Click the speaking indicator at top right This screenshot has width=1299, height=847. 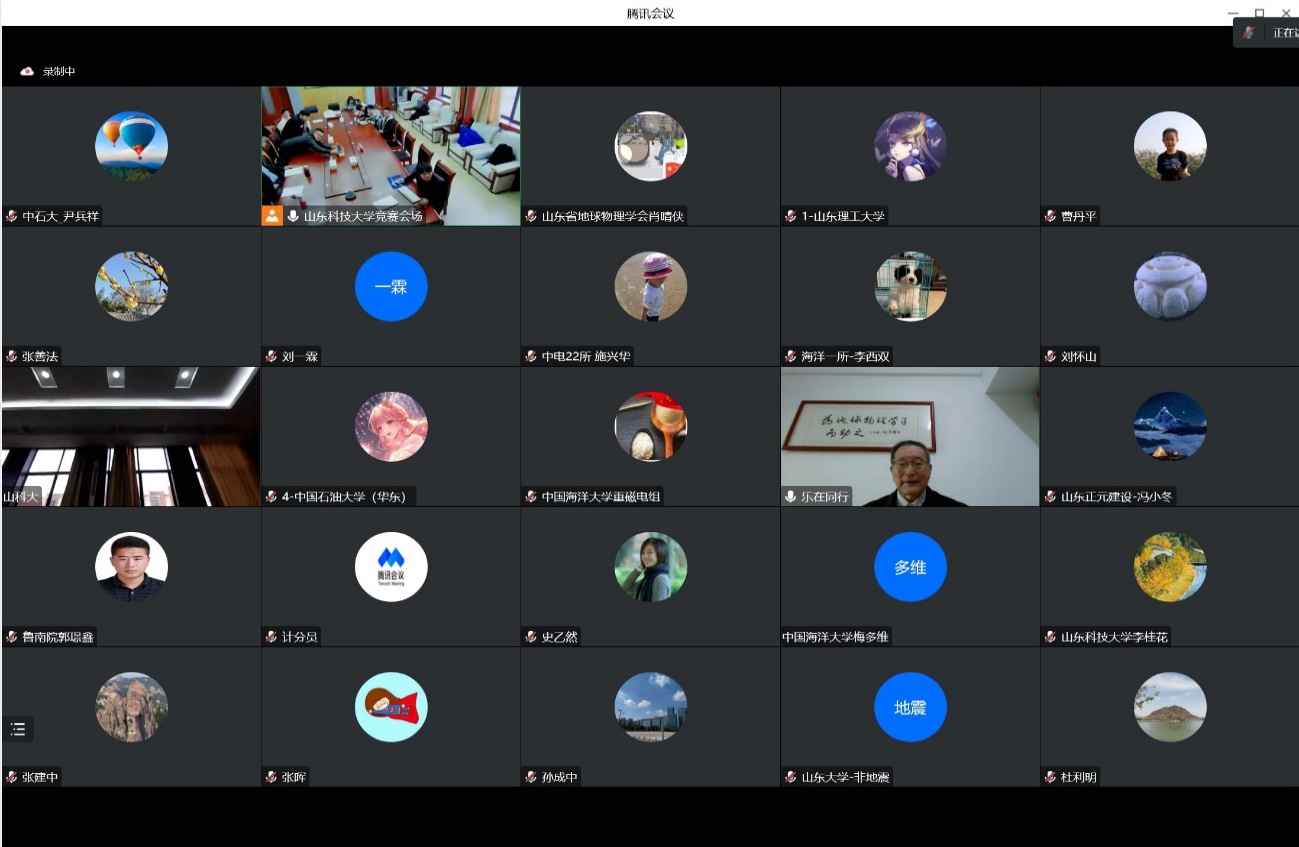point(1268,33)
